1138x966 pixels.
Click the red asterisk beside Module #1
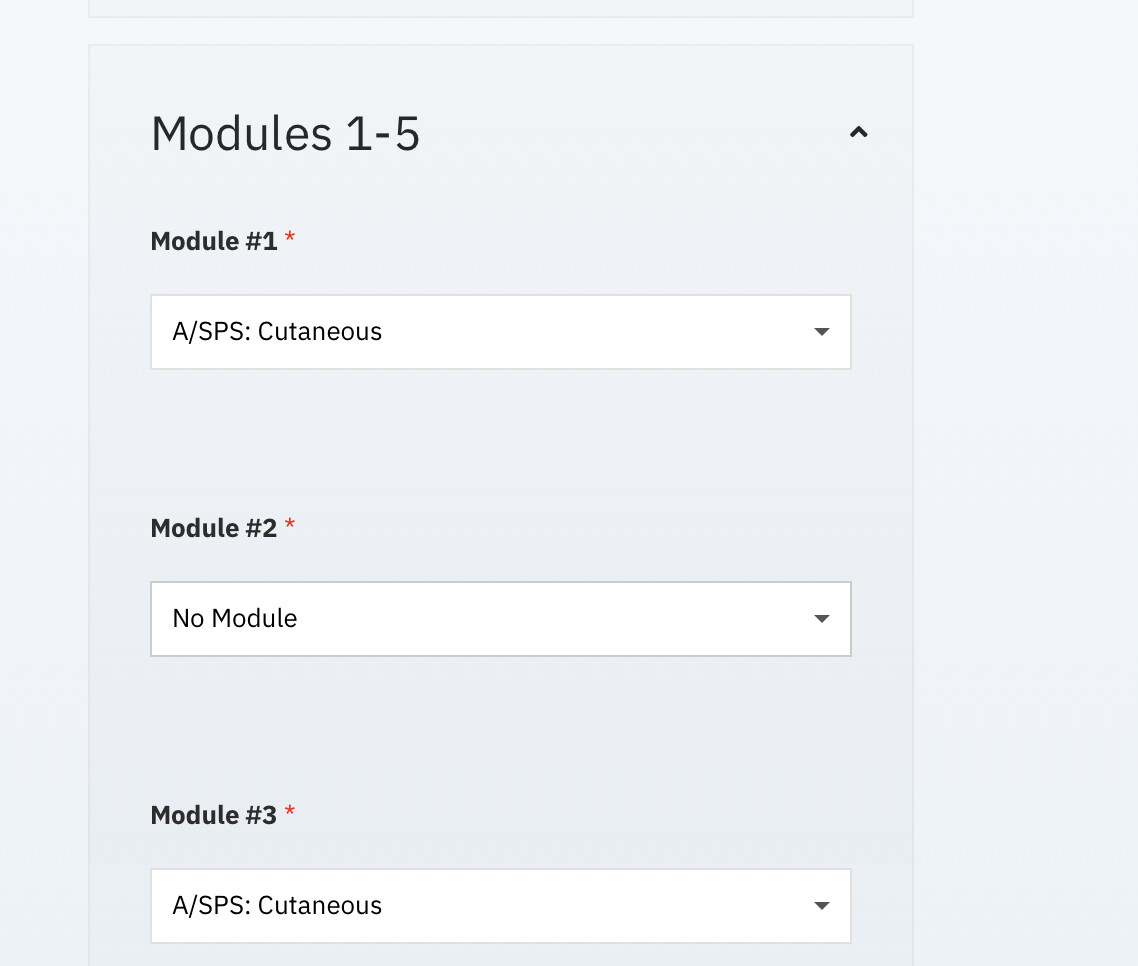(290, 237)
